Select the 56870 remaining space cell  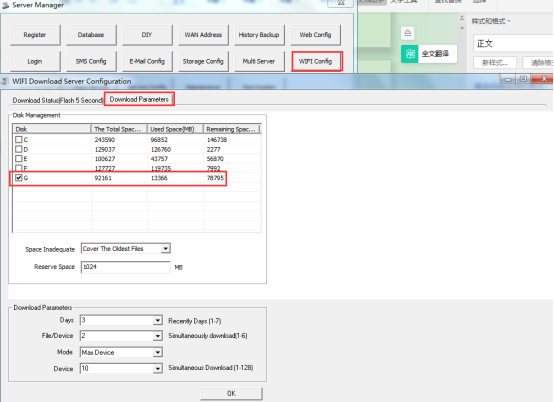click(x=215, y=159)
